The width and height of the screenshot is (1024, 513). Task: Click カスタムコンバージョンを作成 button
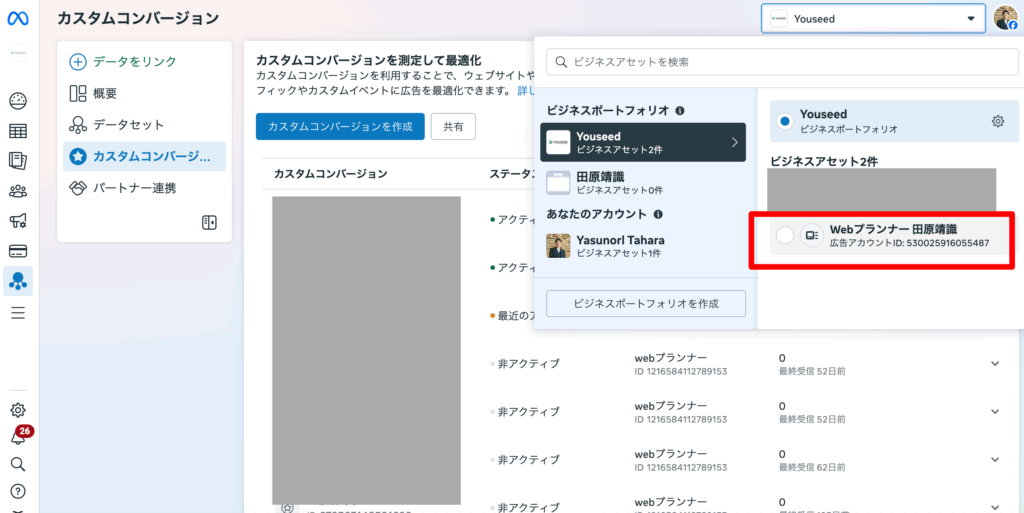coord(340,127)
